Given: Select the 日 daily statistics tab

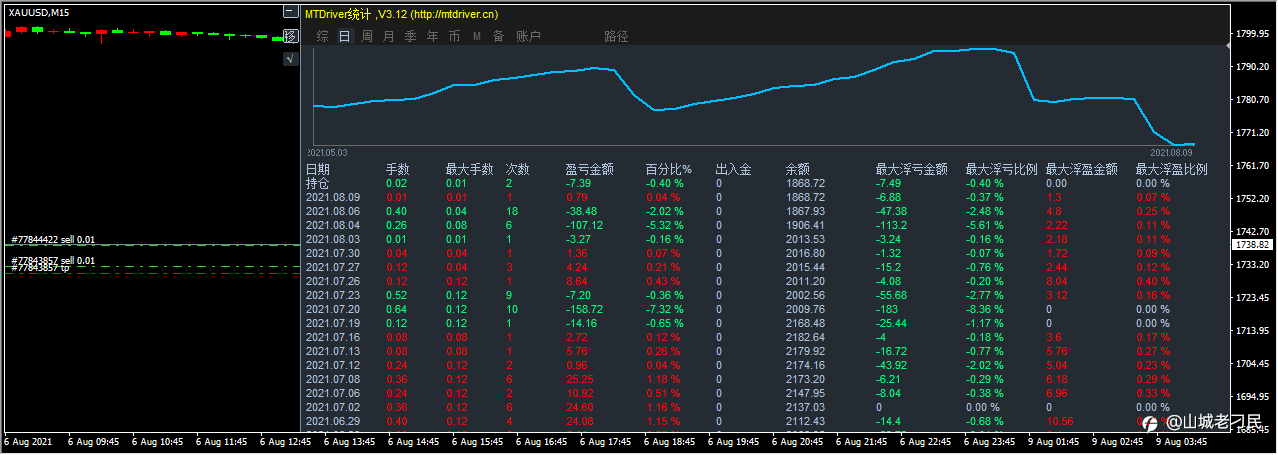Looking at the screenshot, I should [344, 37].
